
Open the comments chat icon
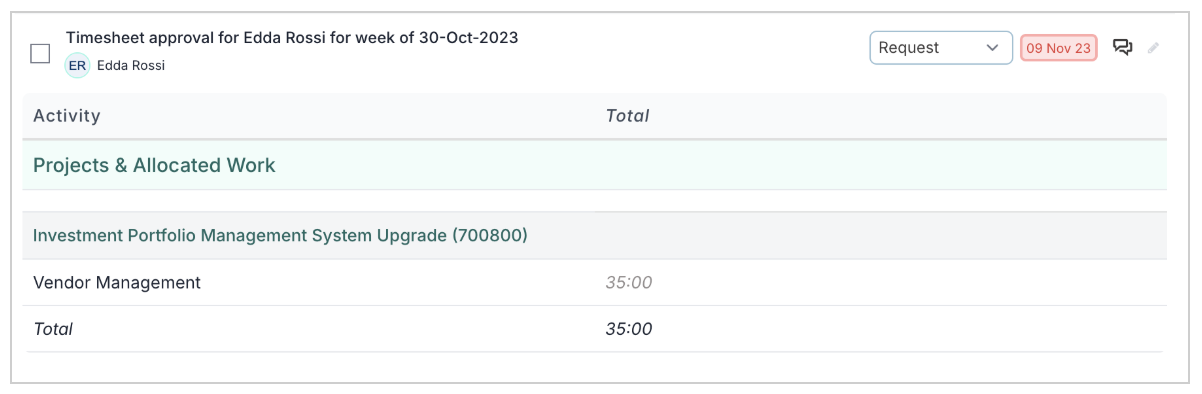[1122, 47]
